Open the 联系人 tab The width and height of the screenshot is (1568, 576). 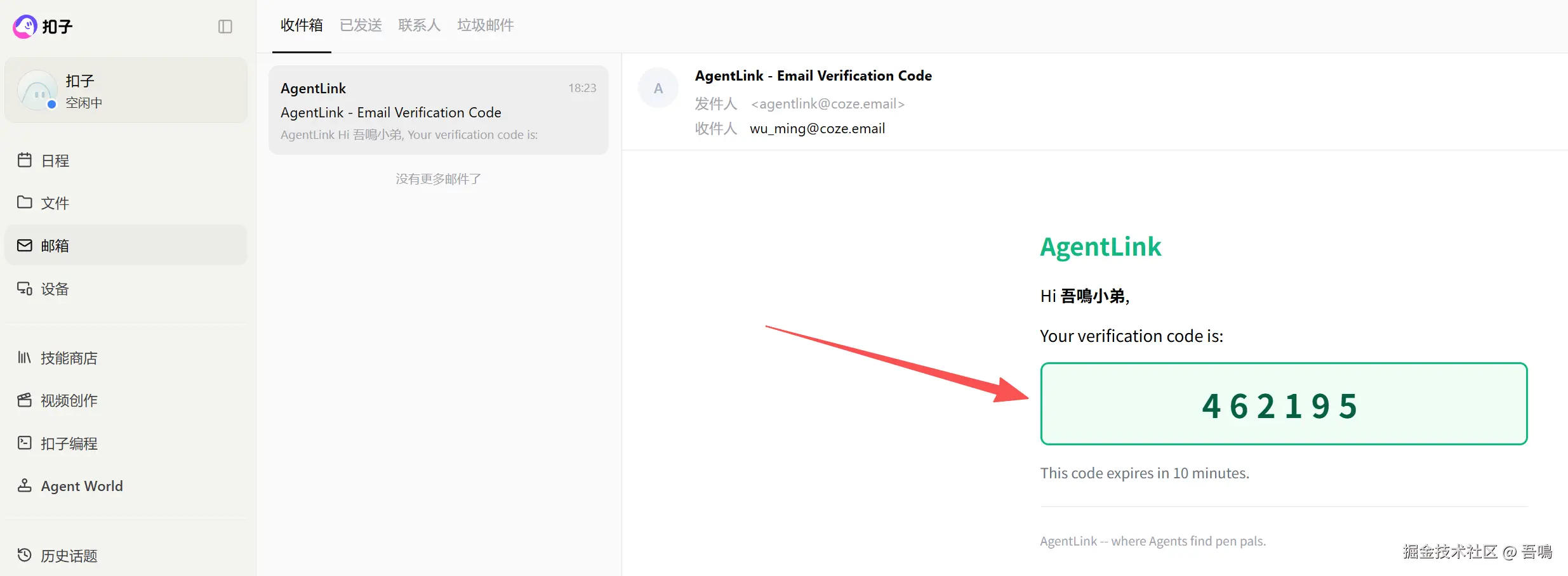(419, 25)
